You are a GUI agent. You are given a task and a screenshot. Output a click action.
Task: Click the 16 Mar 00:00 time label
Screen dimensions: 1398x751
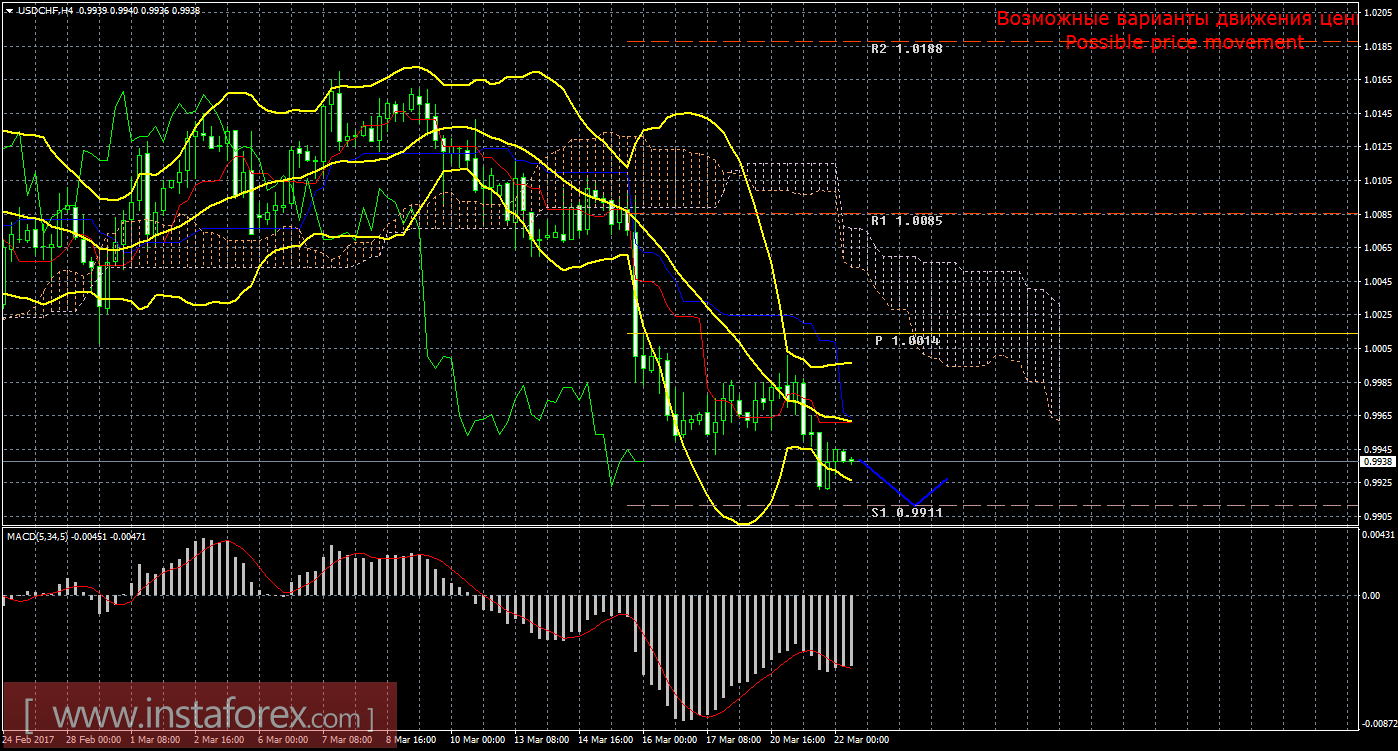[x=667, y=741]
